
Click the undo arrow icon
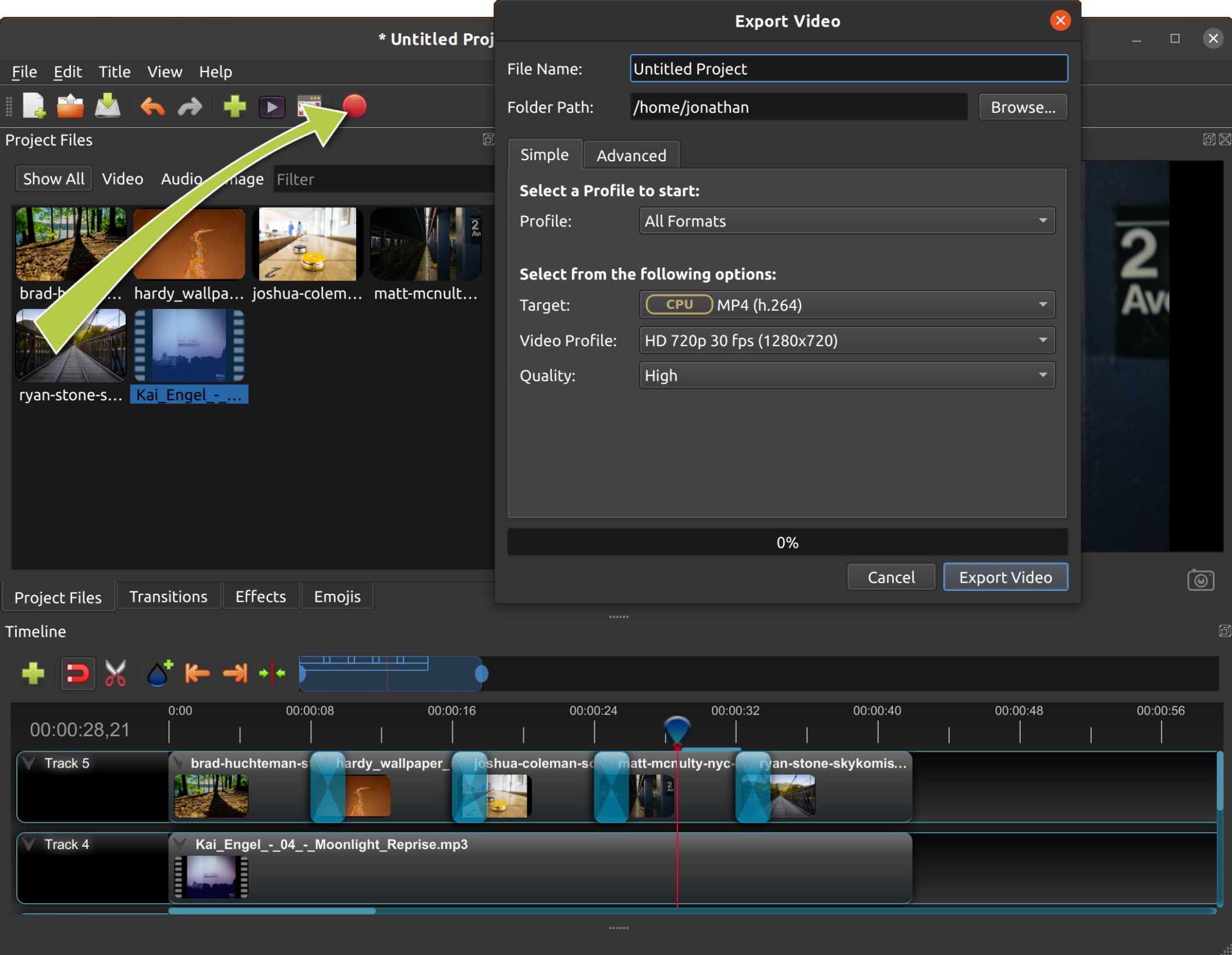click(152, 107)
